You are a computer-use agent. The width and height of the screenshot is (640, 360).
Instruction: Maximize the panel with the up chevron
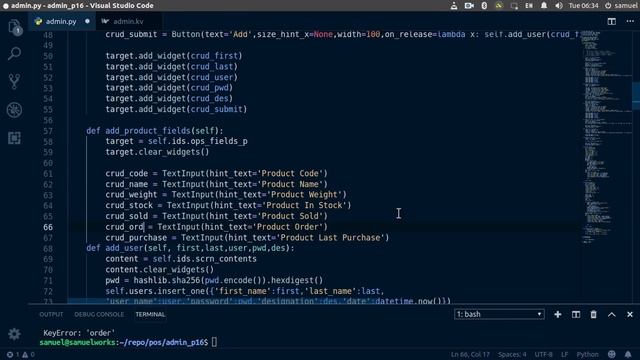[x=611, y=314]
